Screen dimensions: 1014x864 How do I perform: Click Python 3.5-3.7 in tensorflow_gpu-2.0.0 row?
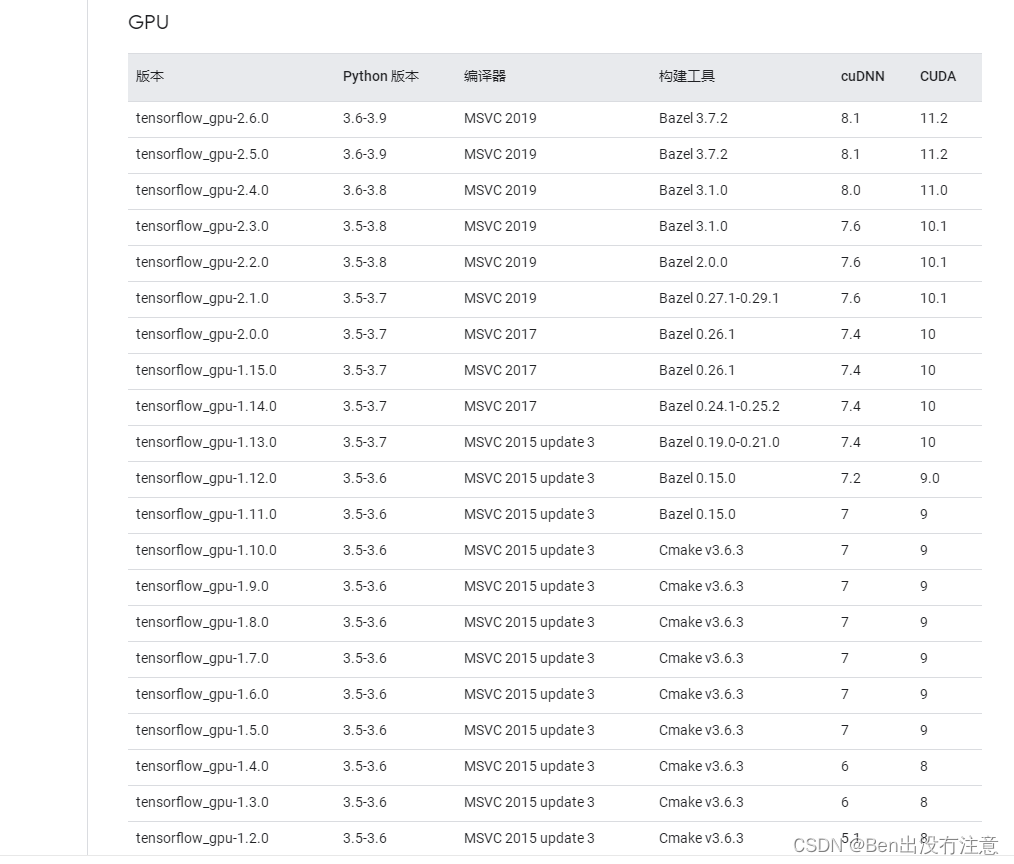pyautogui.click(x=365, y=334)
